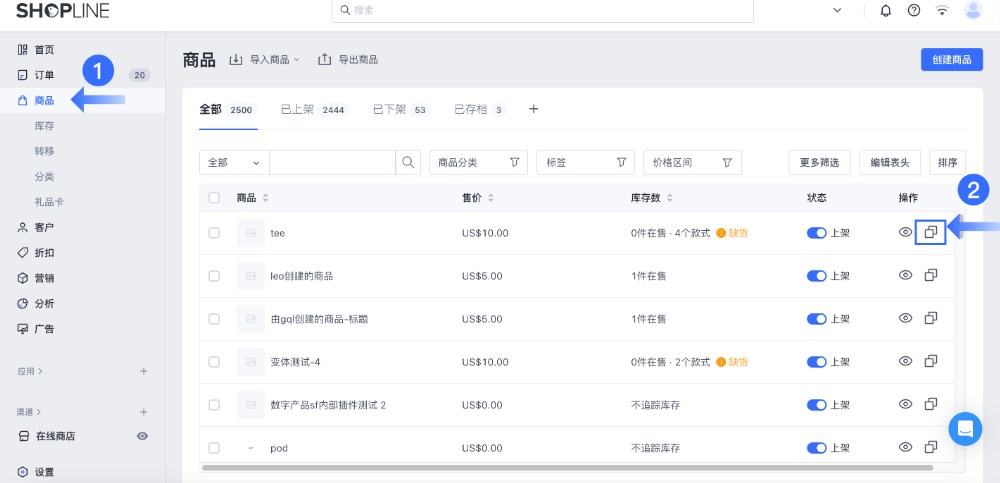This screenshot has width=1000, height=483.
Task: Click the plus icon next to 应用
Action: 143,371
